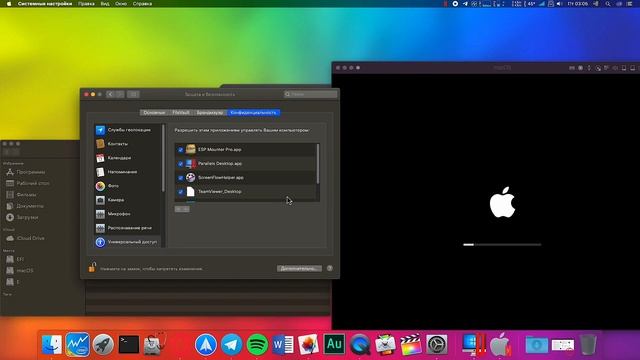Open the Правка menu
Image resolution: width=640 pixels, height=360 pixels.
point(86,4)
